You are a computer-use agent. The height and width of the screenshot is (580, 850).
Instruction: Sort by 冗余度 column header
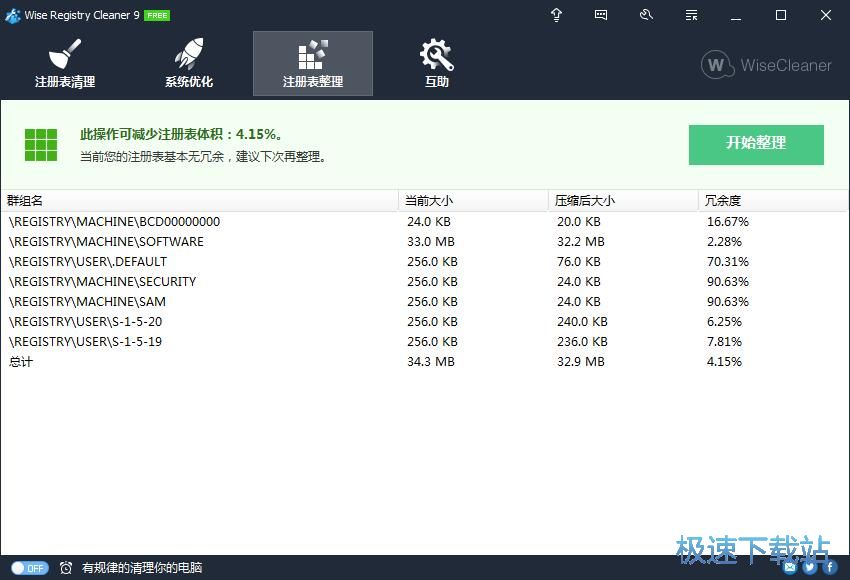(773, 201)
